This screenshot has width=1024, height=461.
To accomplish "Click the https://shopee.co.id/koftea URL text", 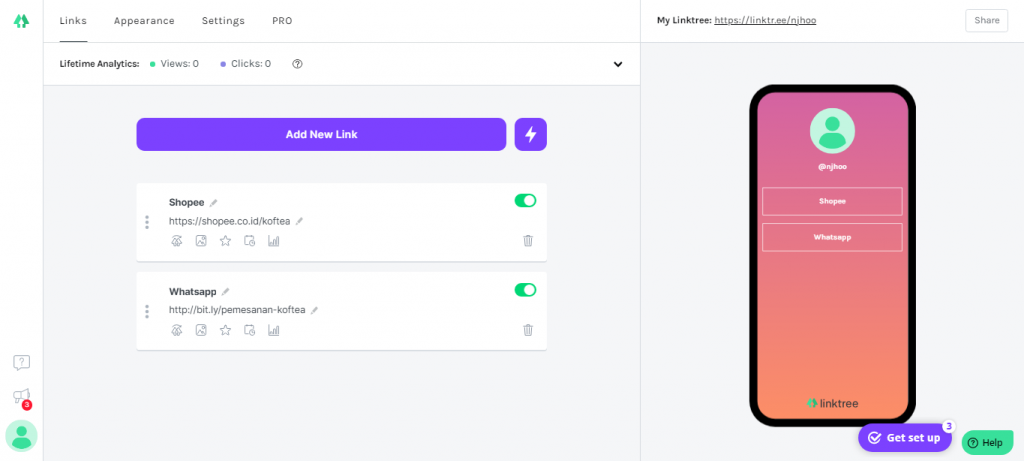I will pos(229,221).
